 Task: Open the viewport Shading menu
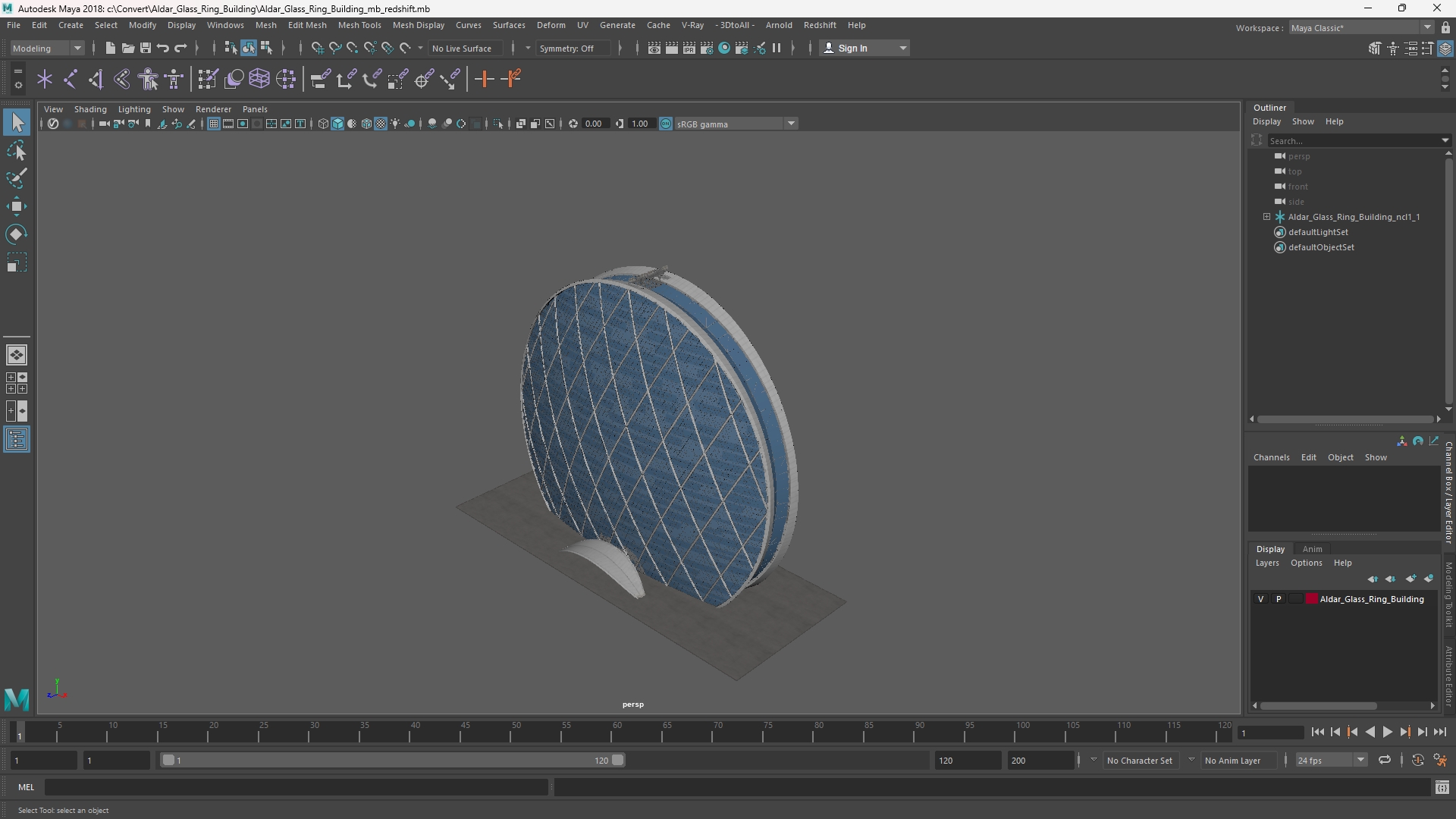click(90, 109)
